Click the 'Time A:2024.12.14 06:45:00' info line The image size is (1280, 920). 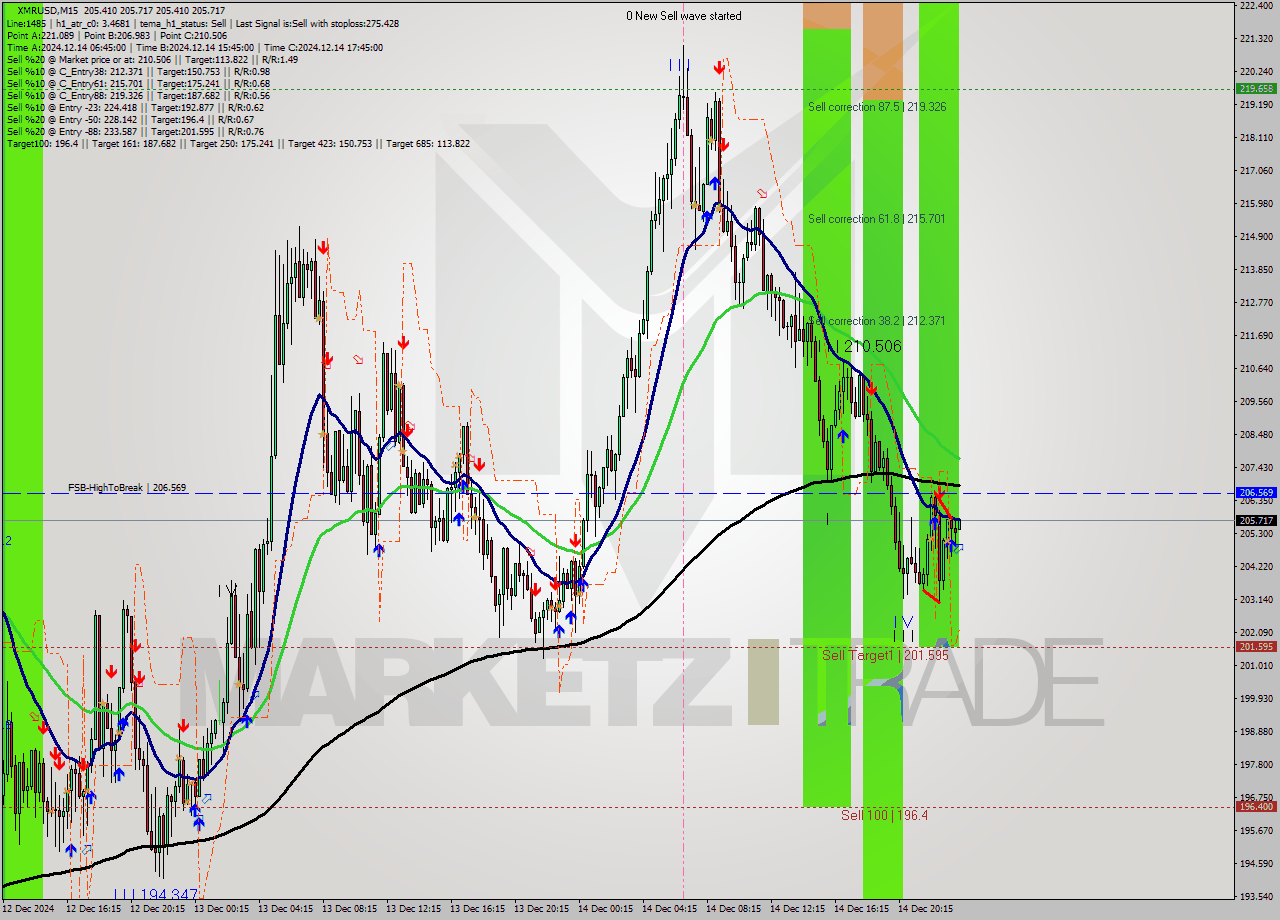click(194, 47)
